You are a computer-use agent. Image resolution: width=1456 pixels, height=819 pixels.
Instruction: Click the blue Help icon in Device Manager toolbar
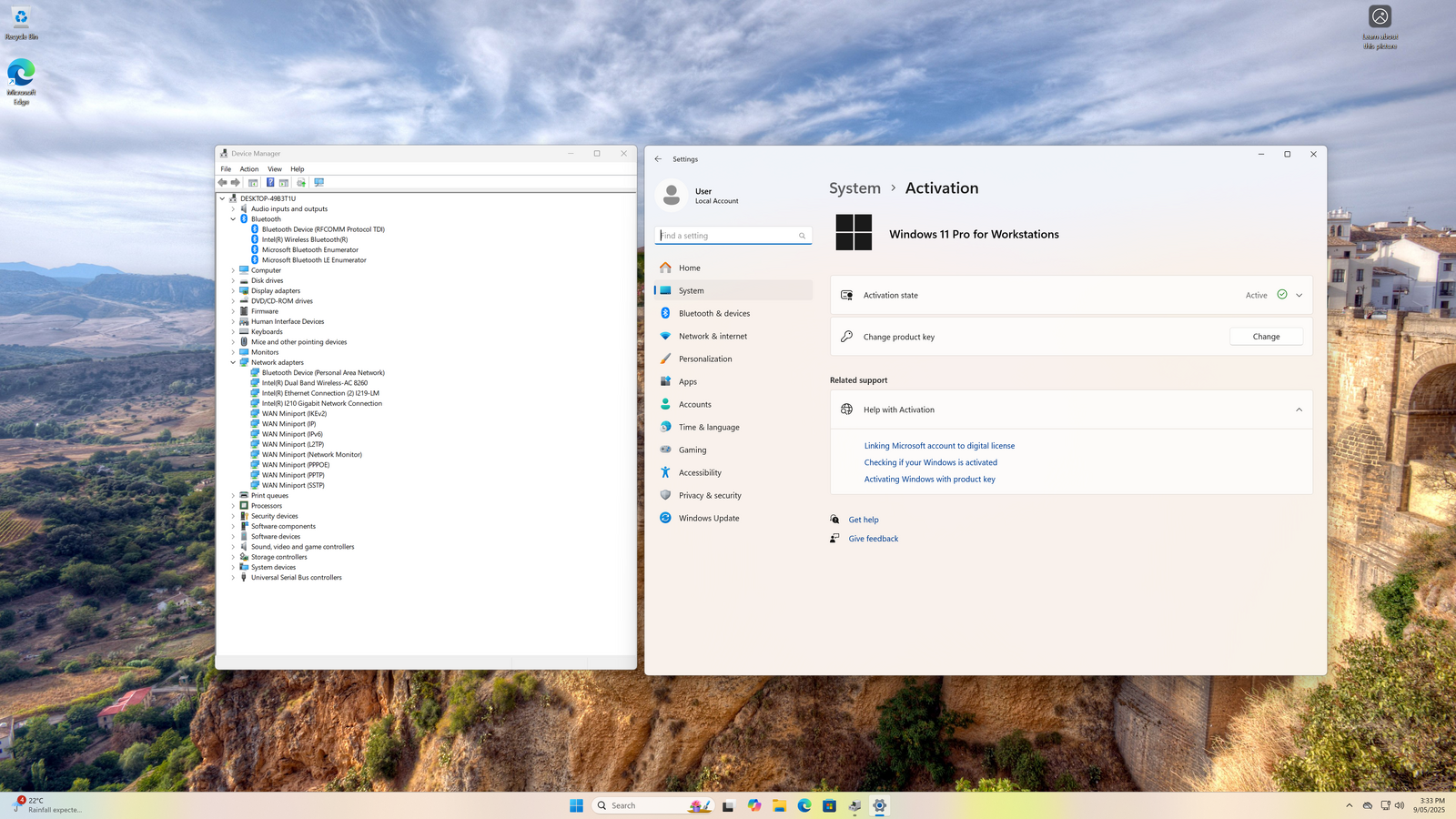(x=270, y=182)
